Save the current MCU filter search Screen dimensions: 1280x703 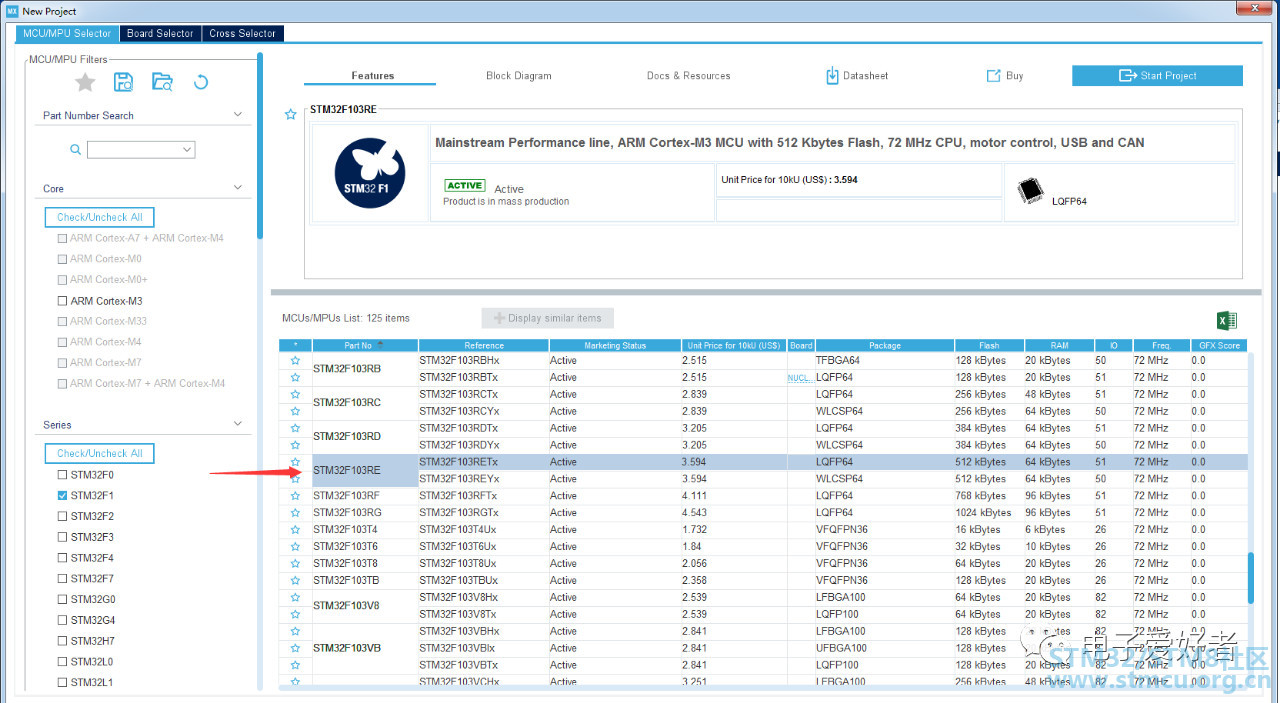click(x=123, y=82)
